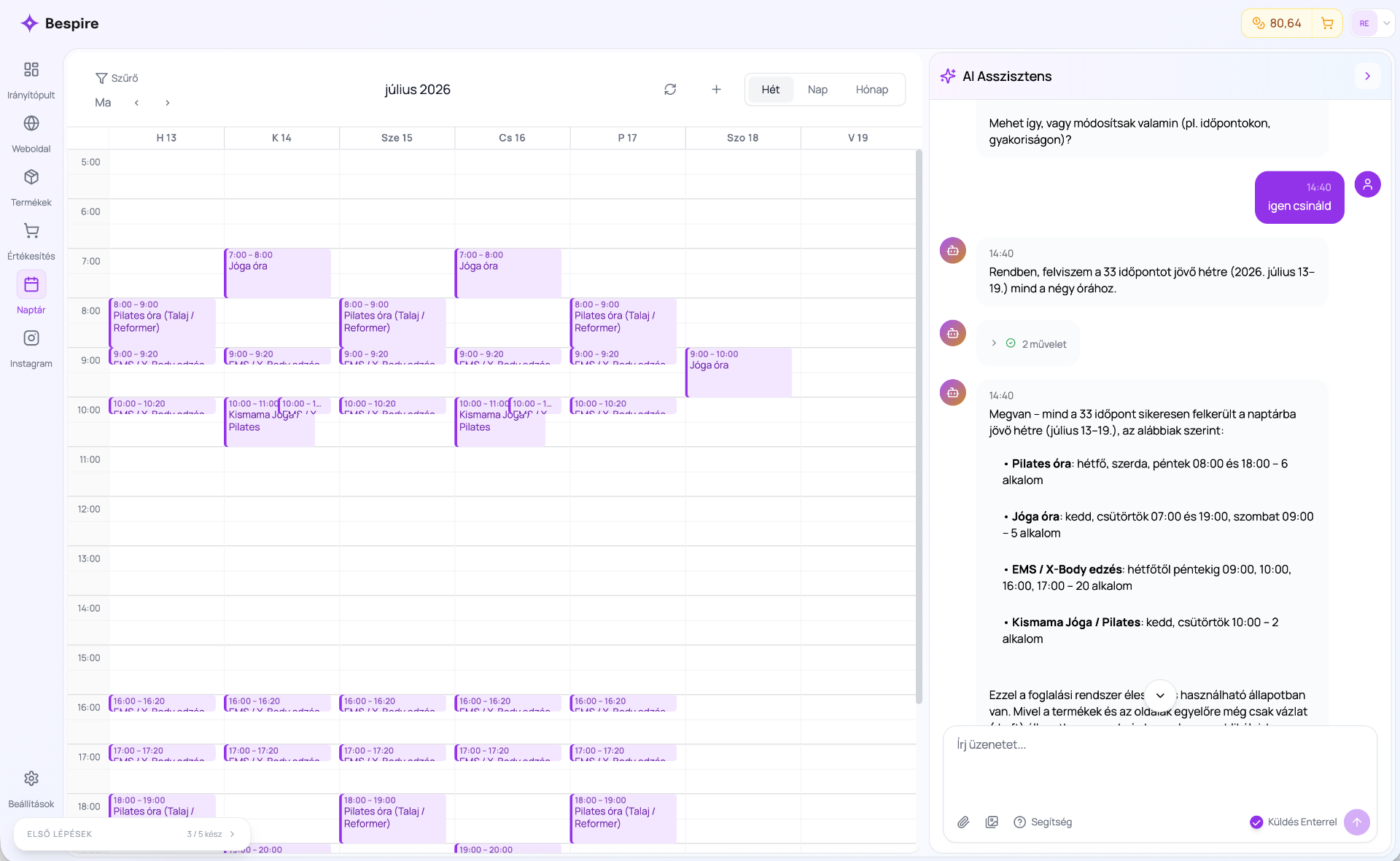The width and height of the screenshot is (1400, 861).
Task: Go to next week
Action: point(168,103)
